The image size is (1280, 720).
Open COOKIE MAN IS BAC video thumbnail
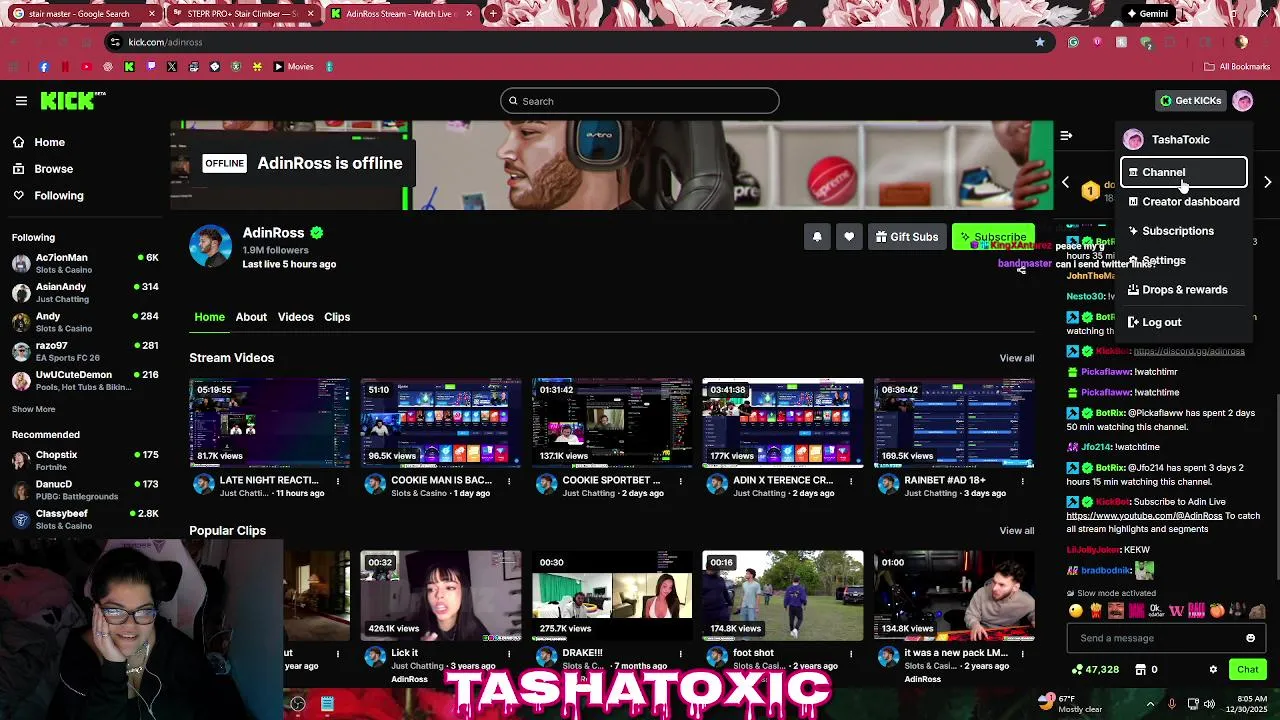click(x=441, y=423)
